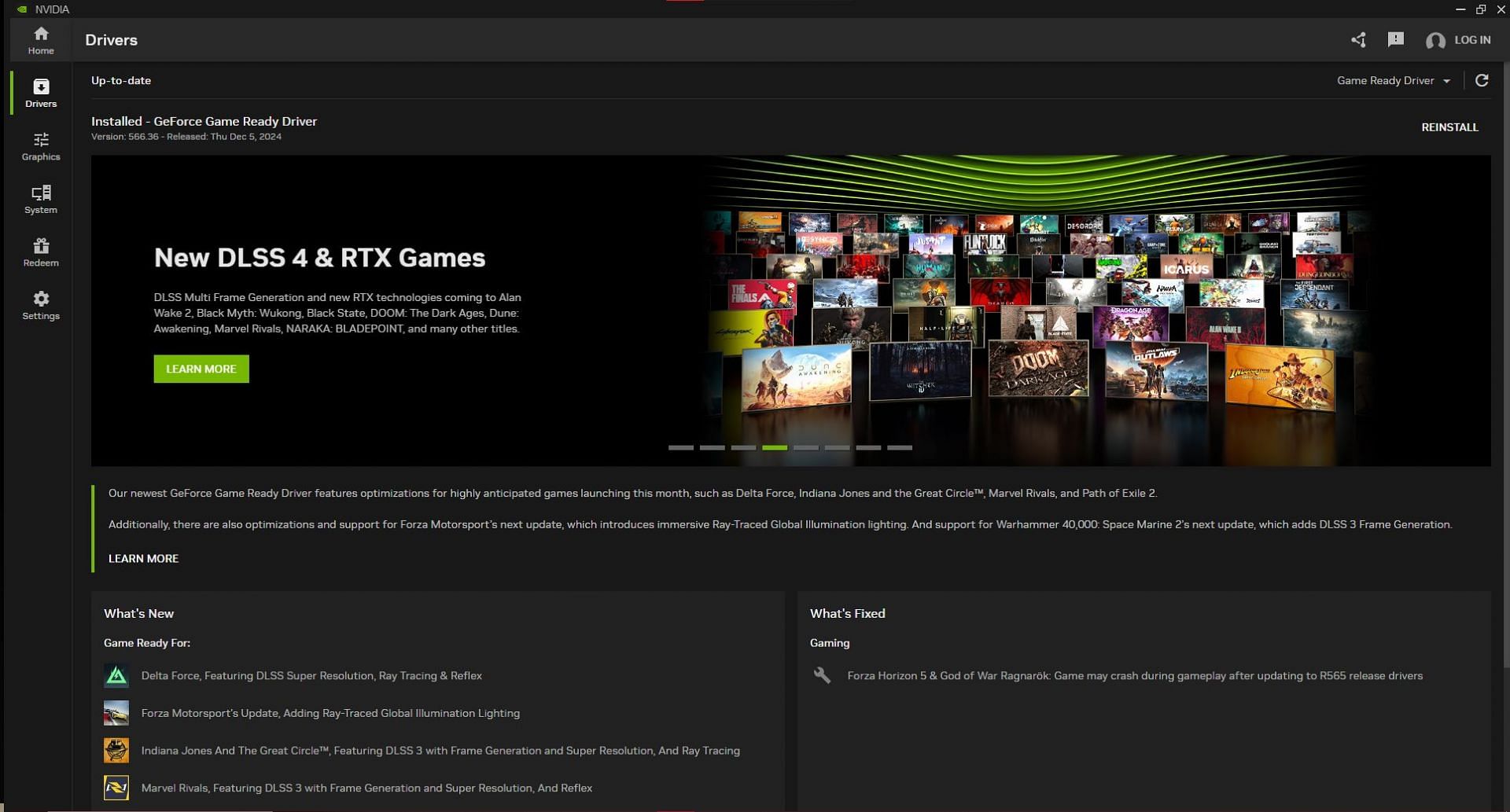Select the sixth carousel indicator
The width and height of the screenshot is (1510, 812).
(837, 447)
